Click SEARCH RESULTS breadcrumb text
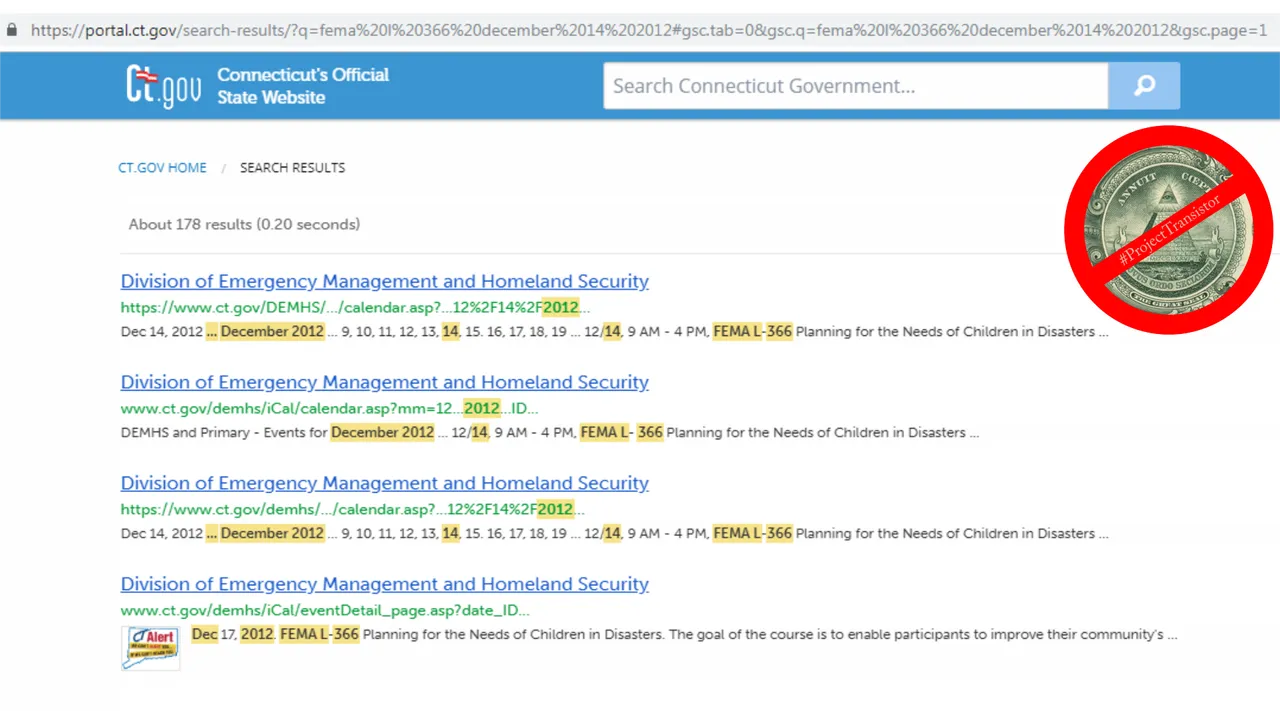 click(292, 168)
